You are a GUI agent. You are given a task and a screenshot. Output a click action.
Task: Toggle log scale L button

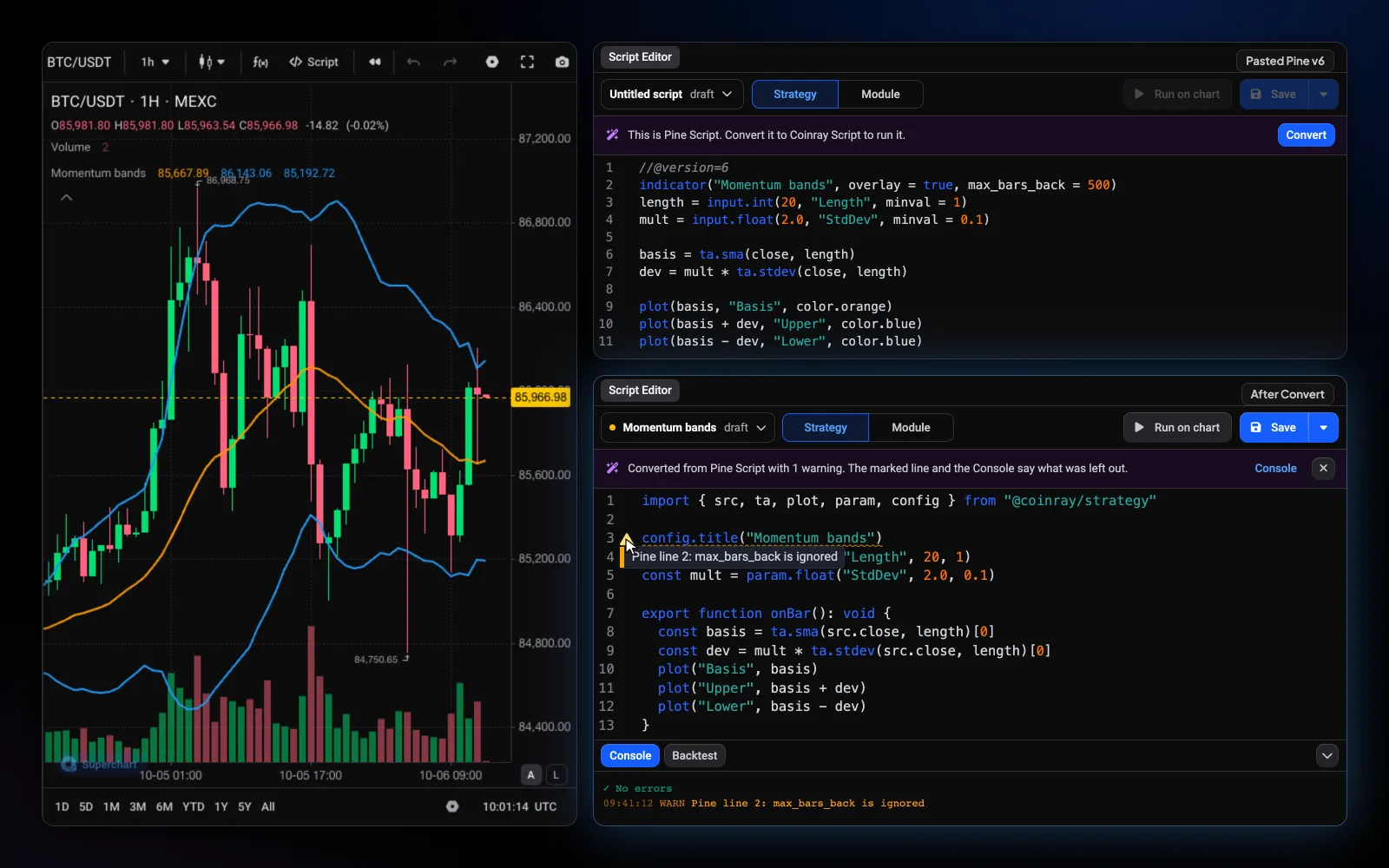[x=556, y=775]
